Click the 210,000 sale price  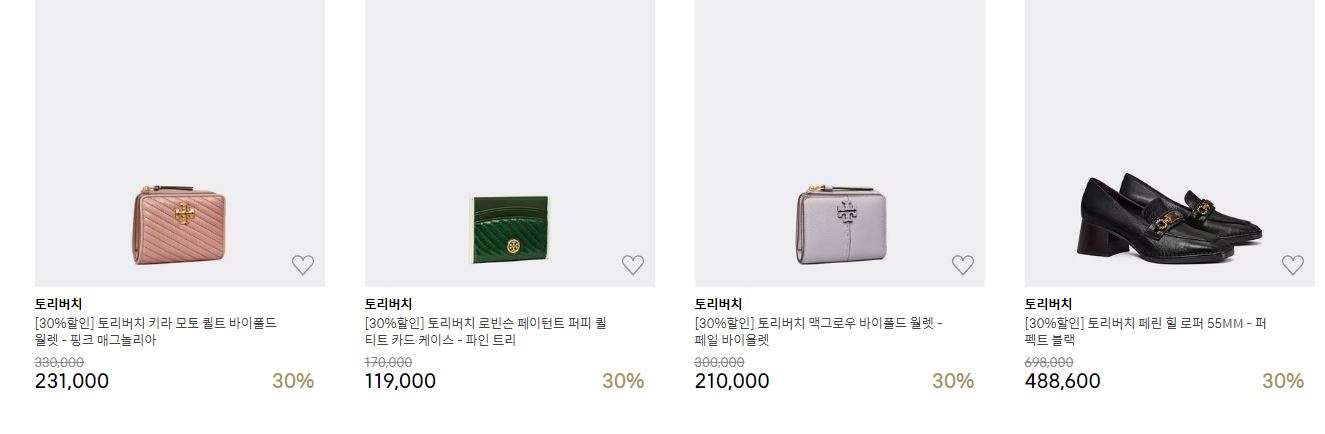732,381
